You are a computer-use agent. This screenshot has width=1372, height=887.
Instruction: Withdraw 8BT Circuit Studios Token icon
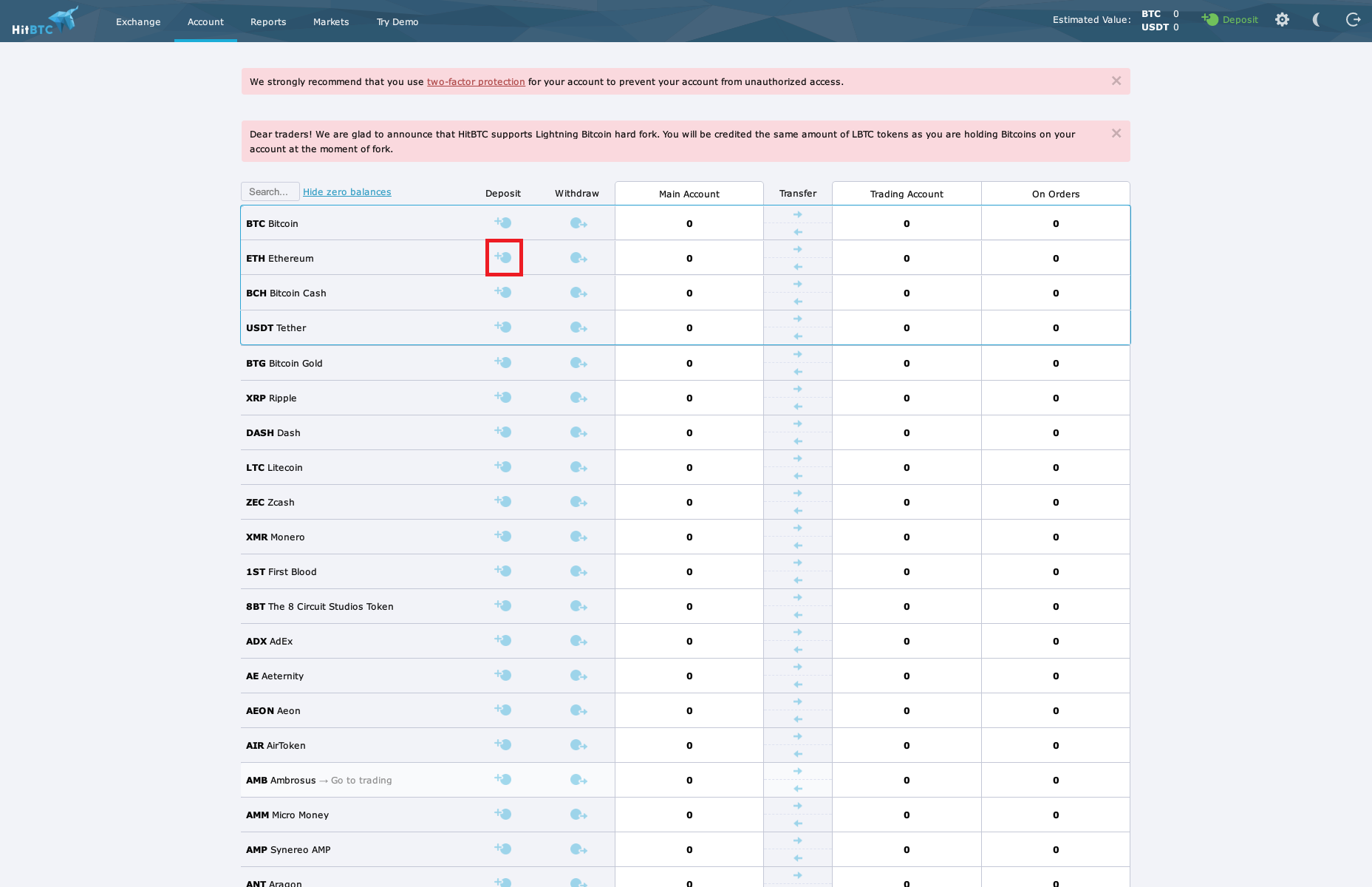pyautogui.click(x=579, y=606)
